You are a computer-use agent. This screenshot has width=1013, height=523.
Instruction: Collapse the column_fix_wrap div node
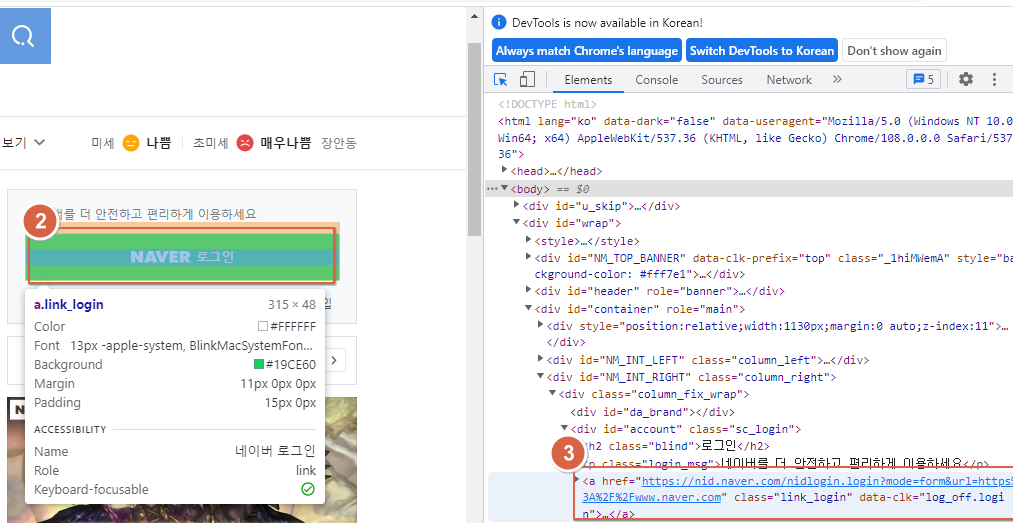[x=553, y=393]
